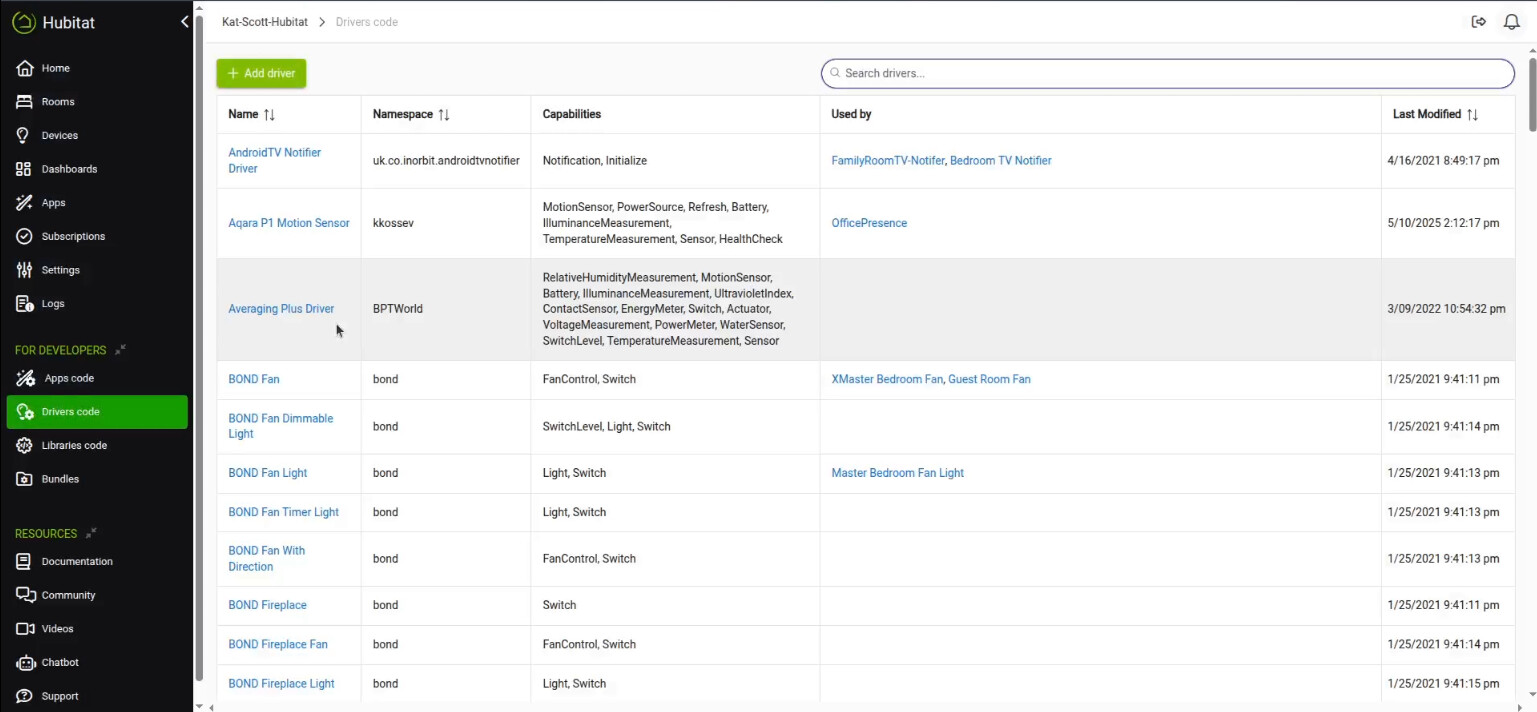Open BOND Fan With Direction driver

(x=267, y=558)
